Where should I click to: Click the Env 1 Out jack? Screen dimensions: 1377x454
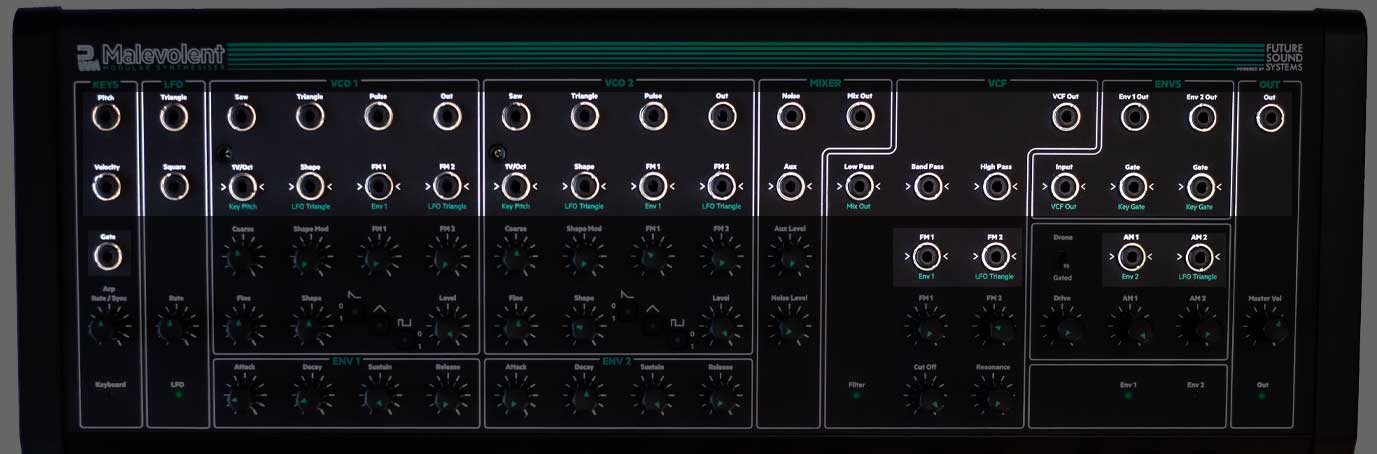(x=1133, y=118)
